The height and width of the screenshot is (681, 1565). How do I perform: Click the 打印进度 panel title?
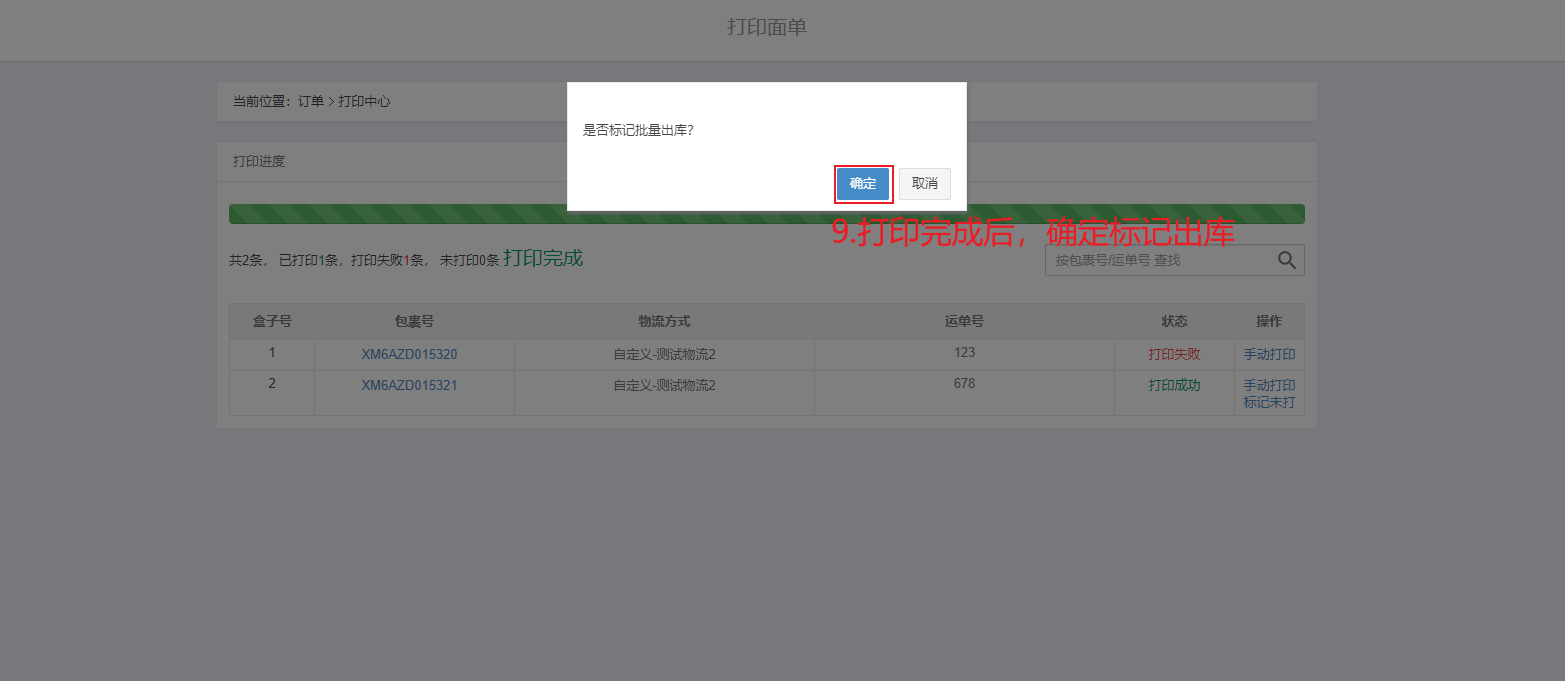coord(259,161)
